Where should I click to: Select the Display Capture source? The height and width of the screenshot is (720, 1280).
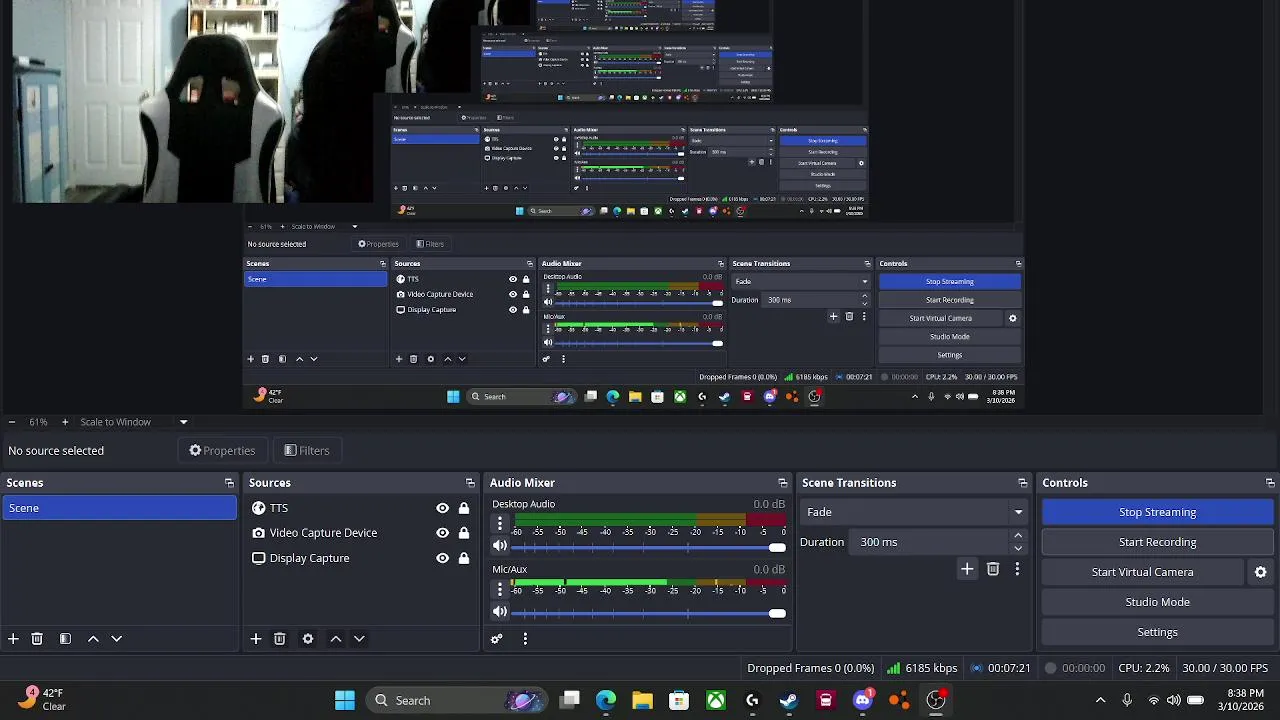(x=362, y=558)
